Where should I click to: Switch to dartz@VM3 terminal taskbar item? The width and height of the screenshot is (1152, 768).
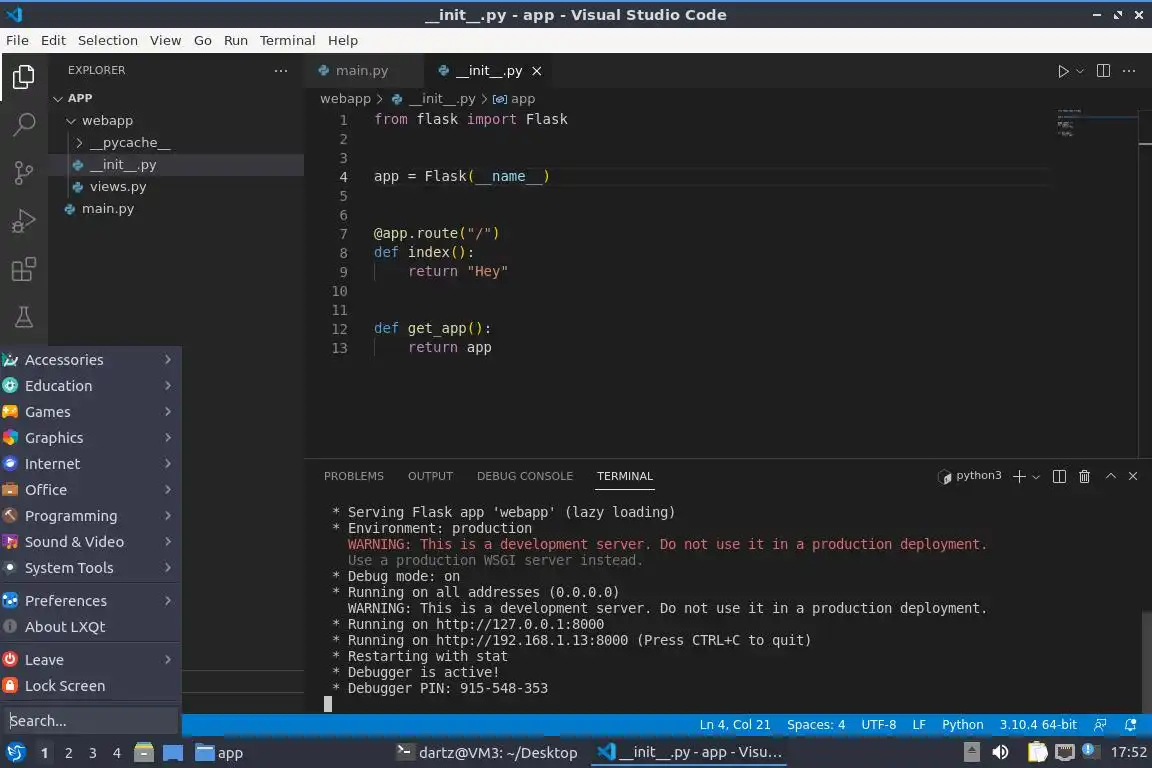[x=487, y=753]
